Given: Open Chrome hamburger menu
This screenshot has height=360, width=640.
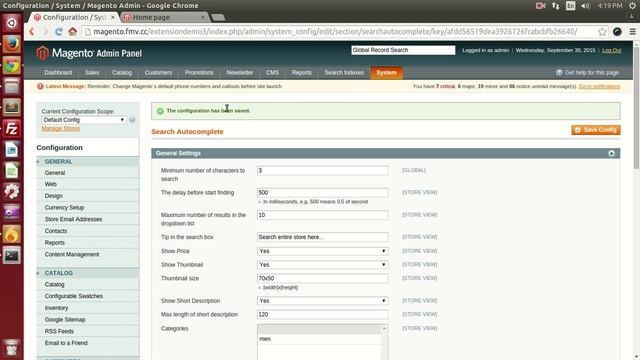Looking at the screenshot, I should click(632, 32).
